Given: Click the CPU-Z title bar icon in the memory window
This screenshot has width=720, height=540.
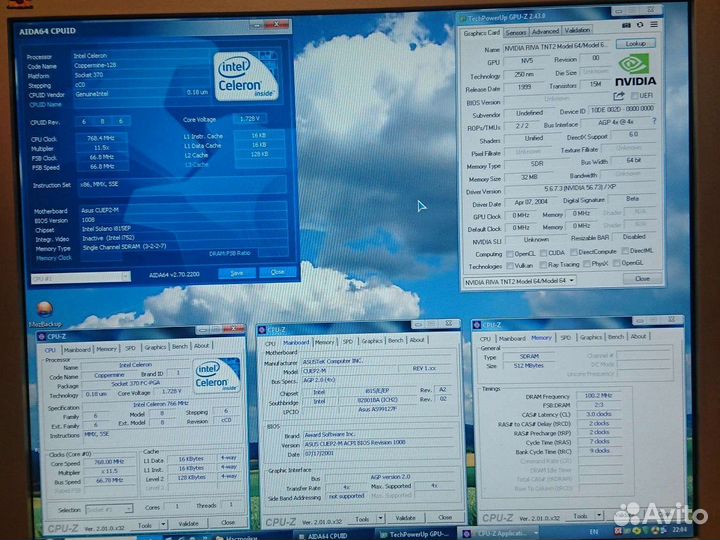Looking at the screenshot, I should pyautogui.click(x=477, y=325).
